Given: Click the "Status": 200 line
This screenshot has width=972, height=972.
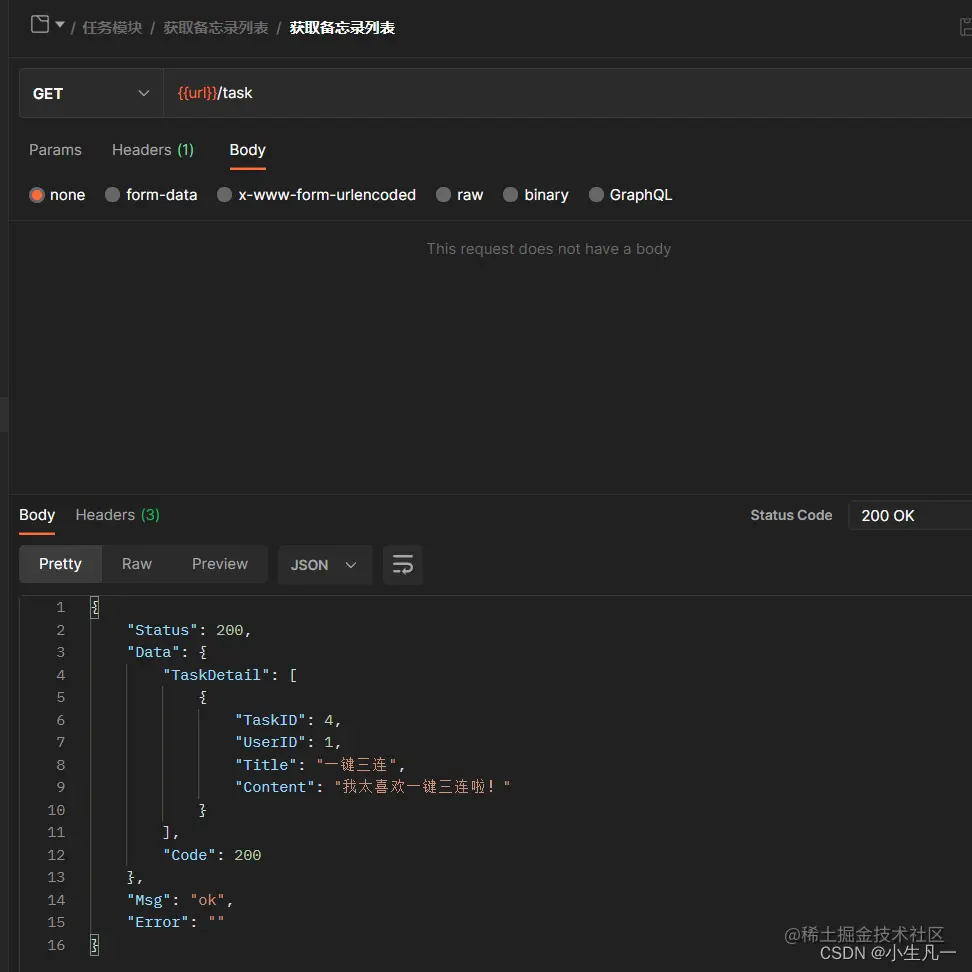Looking at the screenshot, I should click(189, 630).
